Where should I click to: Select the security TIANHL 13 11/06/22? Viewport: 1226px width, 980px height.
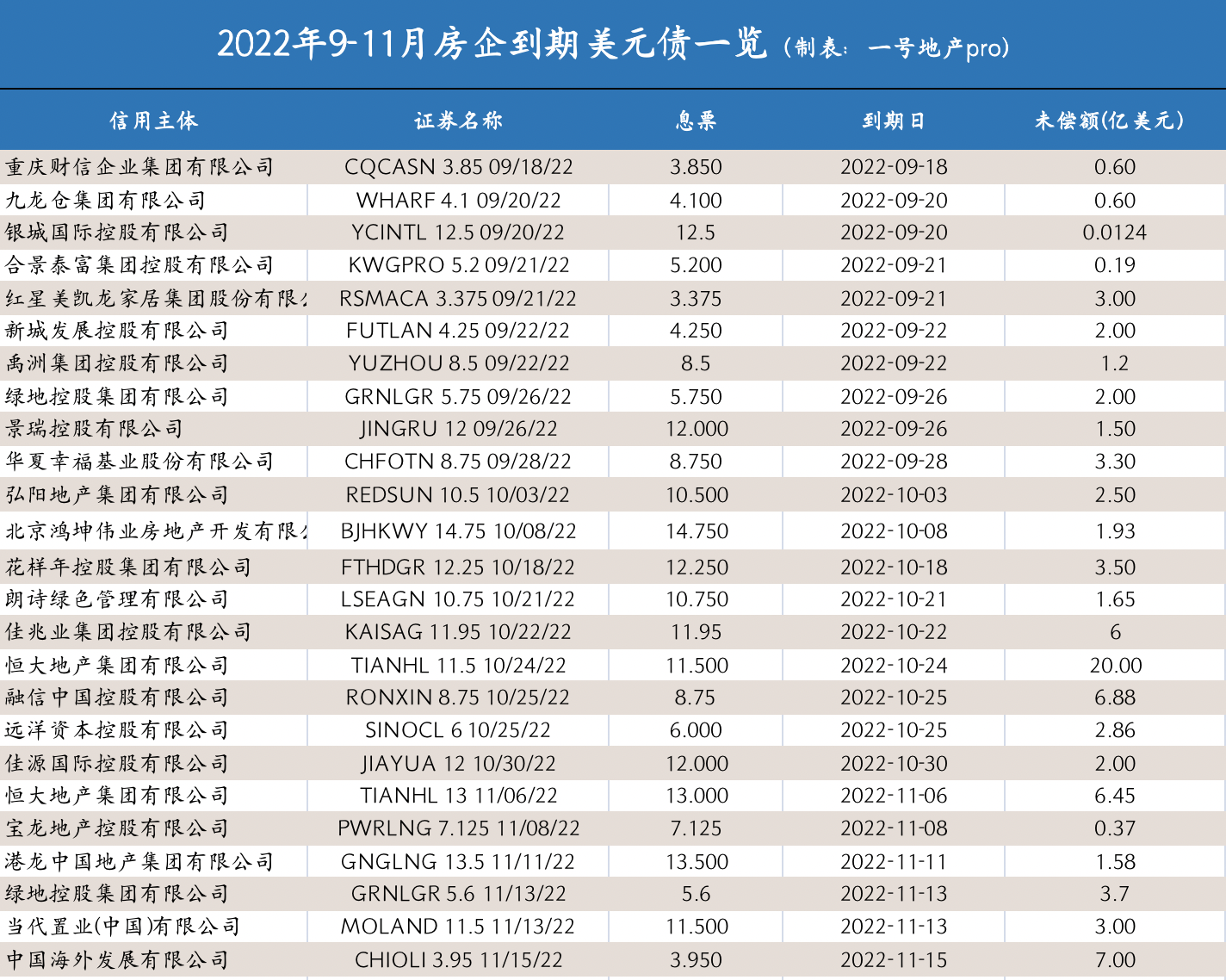tap(458, 796)
